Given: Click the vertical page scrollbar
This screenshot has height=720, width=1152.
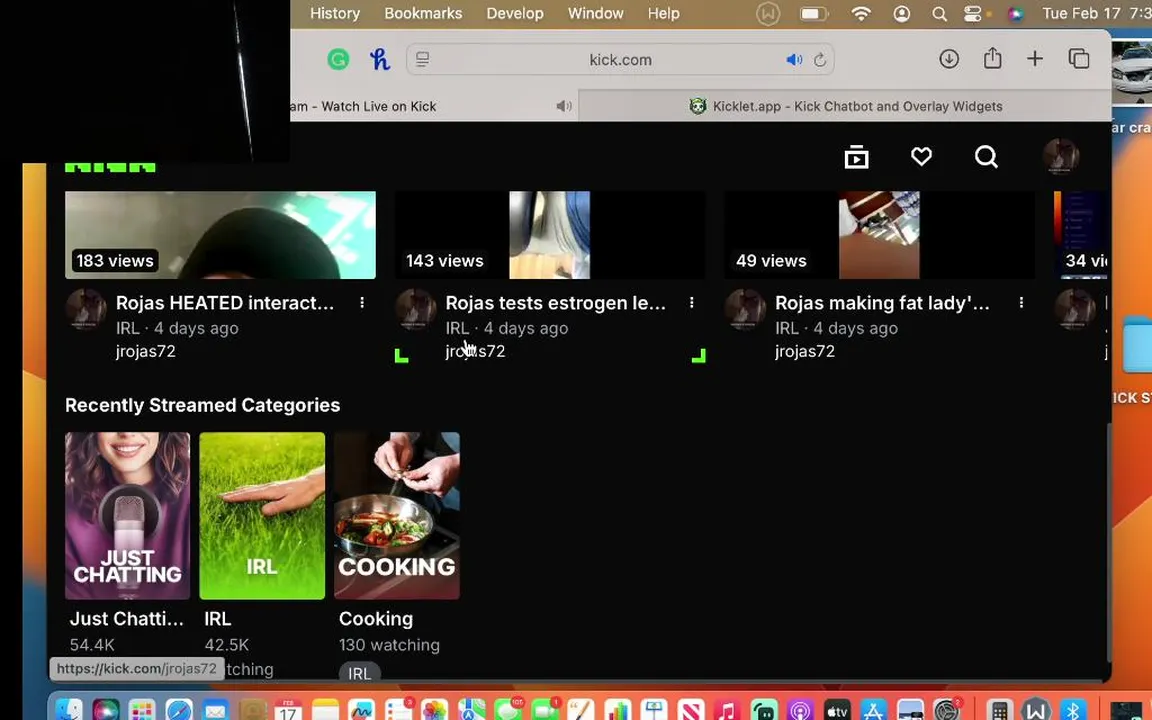Looking at the screenshot, I should [1108, 542].
